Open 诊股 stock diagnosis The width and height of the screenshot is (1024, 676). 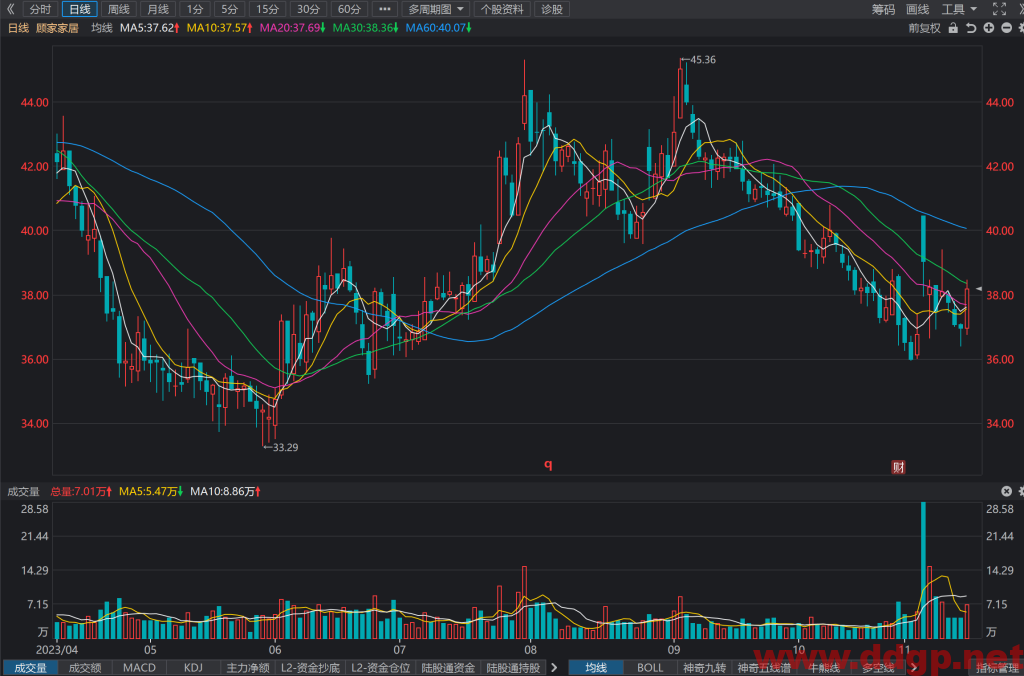pyautogui.click(x=552, y=9)
